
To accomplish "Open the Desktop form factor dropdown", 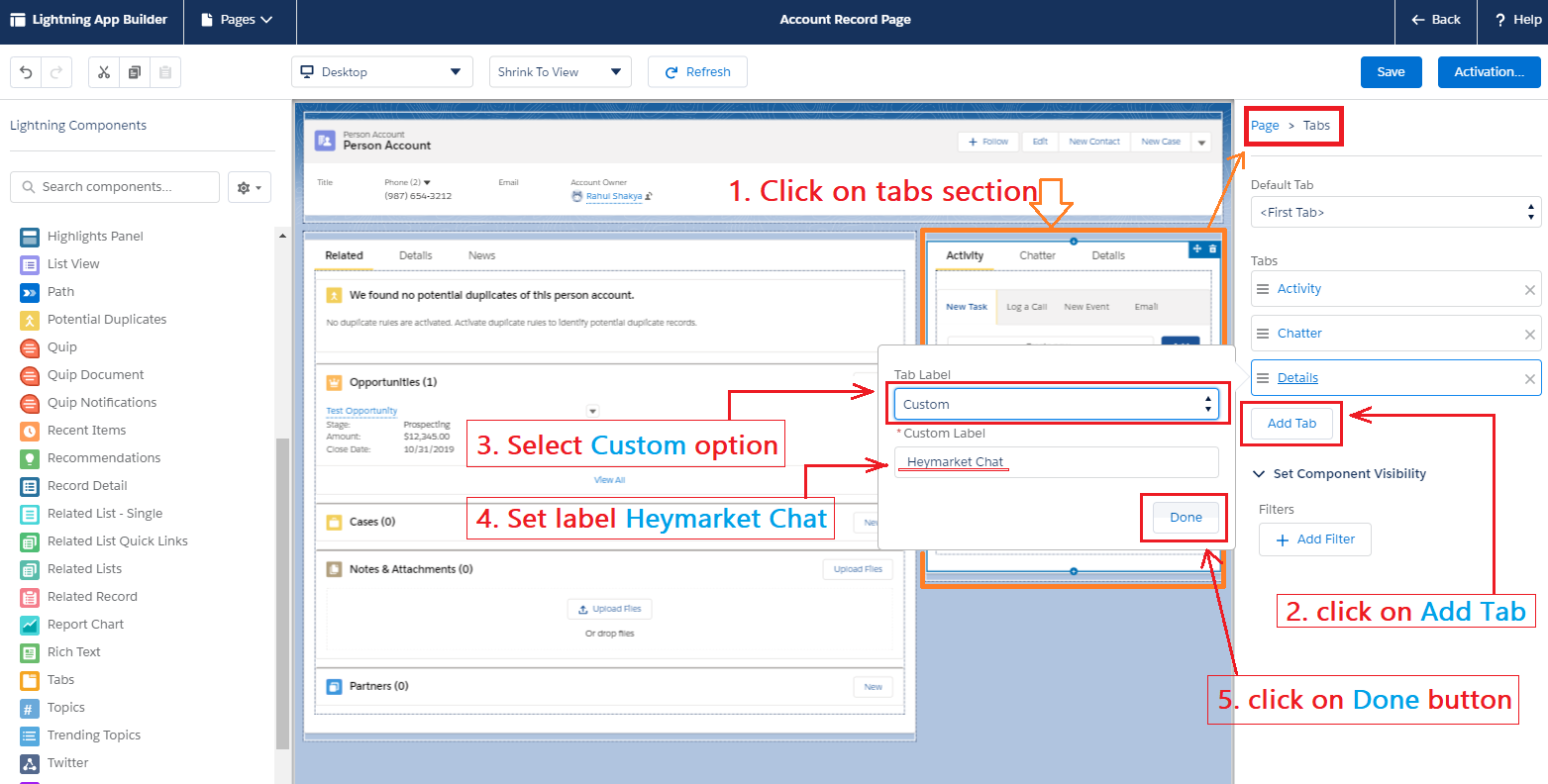I will (x=381, y=71).
